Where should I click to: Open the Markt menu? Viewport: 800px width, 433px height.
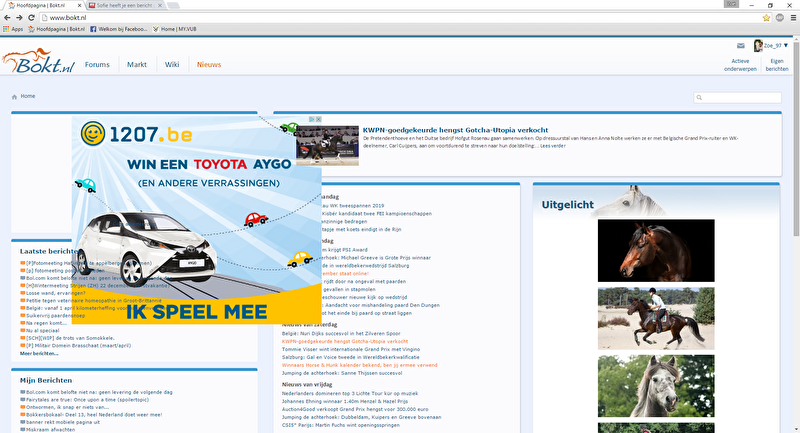click(x=137, y=65)
